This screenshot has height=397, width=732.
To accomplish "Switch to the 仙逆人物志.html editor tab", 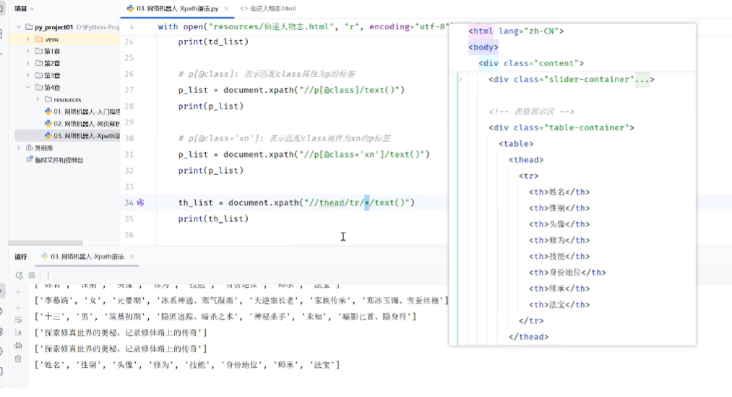I will (x=268, y=8).
